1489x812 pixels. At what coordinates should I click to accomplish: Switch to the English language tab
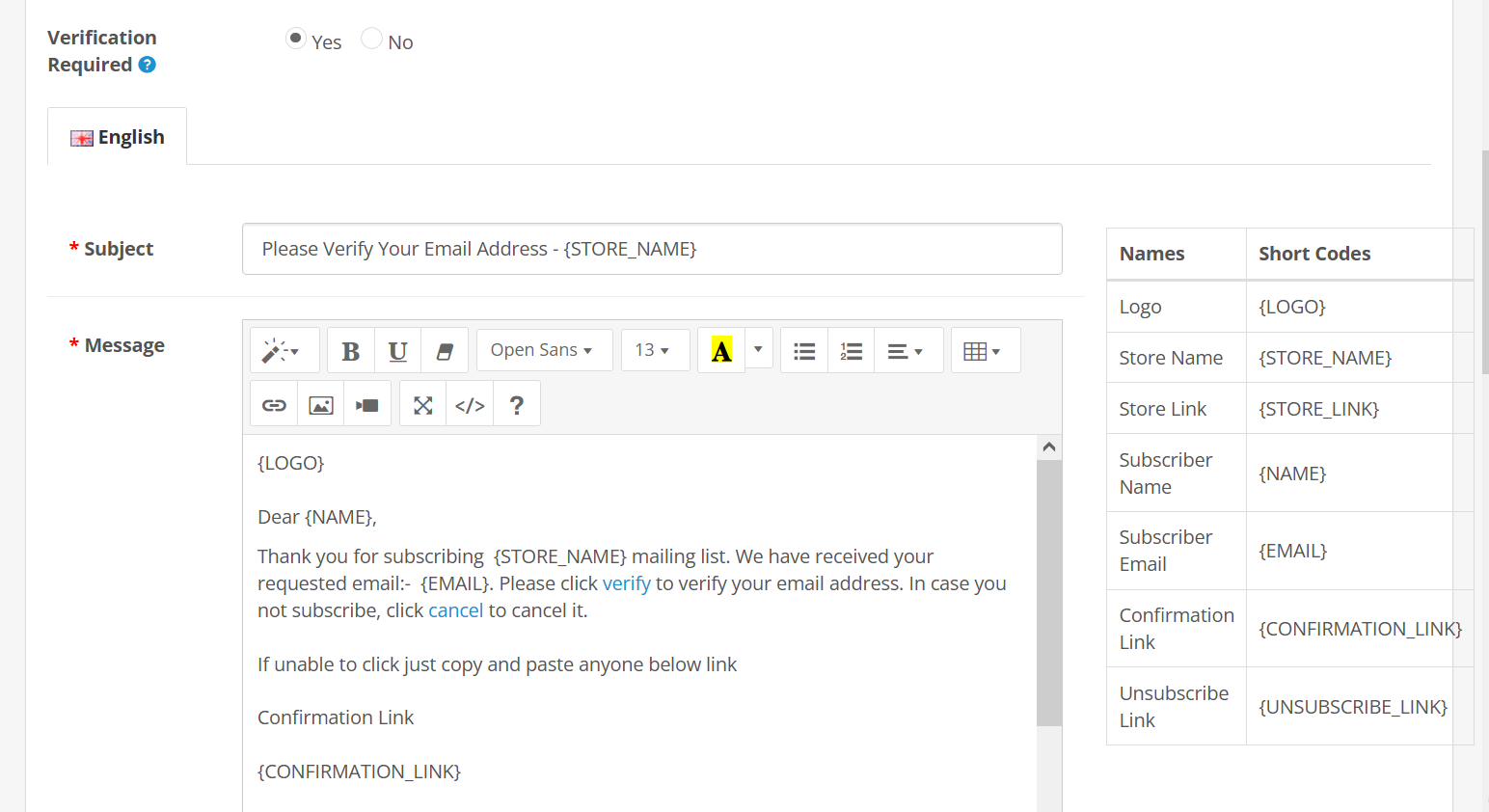(118, 137)
